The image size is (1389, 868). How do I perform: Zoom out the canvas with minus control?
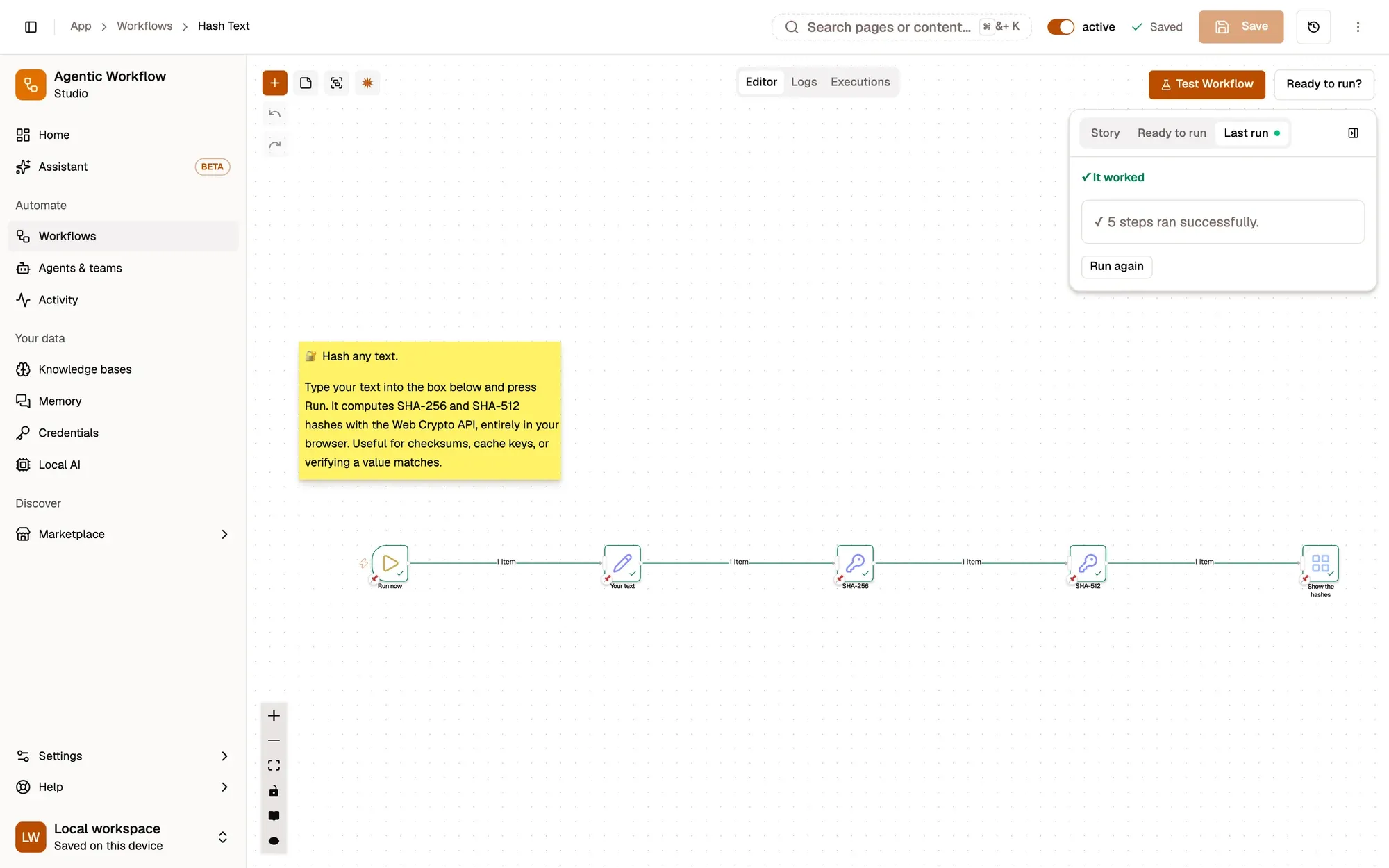pyautogui.click(x=274, y=740)
